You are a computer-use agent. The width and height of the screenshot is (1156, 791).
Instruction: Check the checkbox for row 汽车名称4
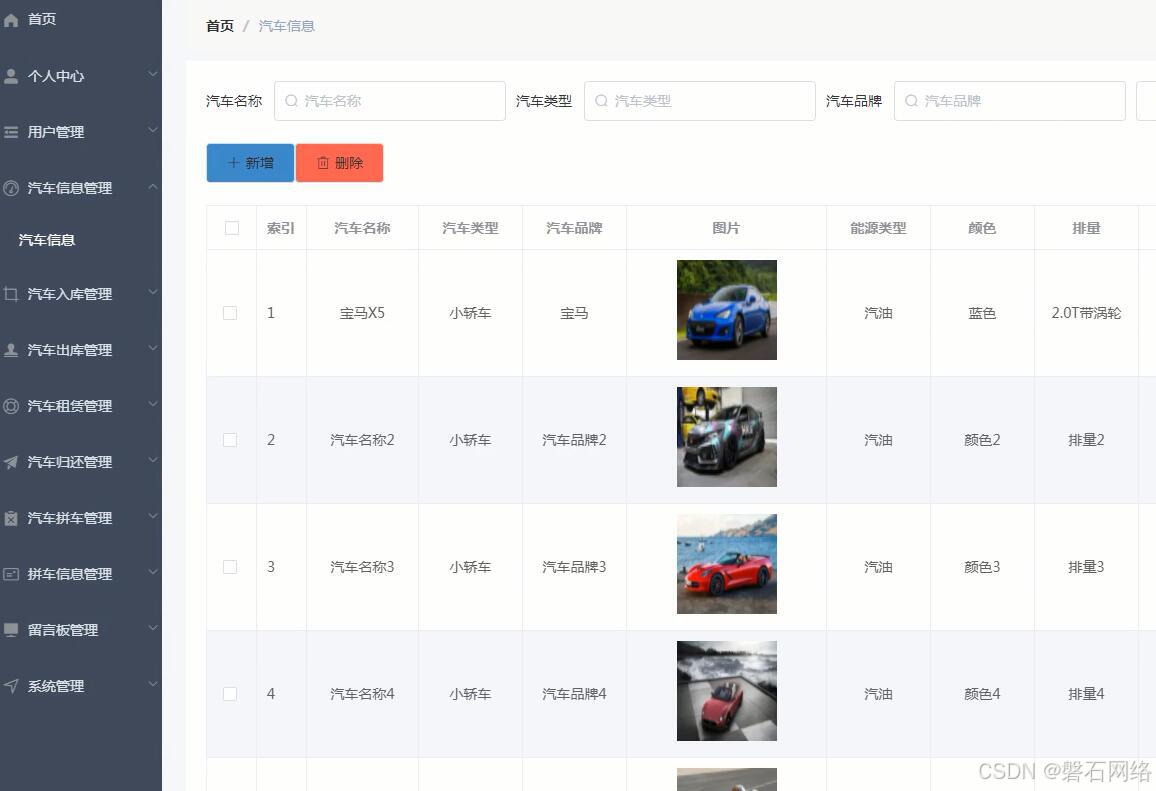pyautogui.click(x=230, y=694)
